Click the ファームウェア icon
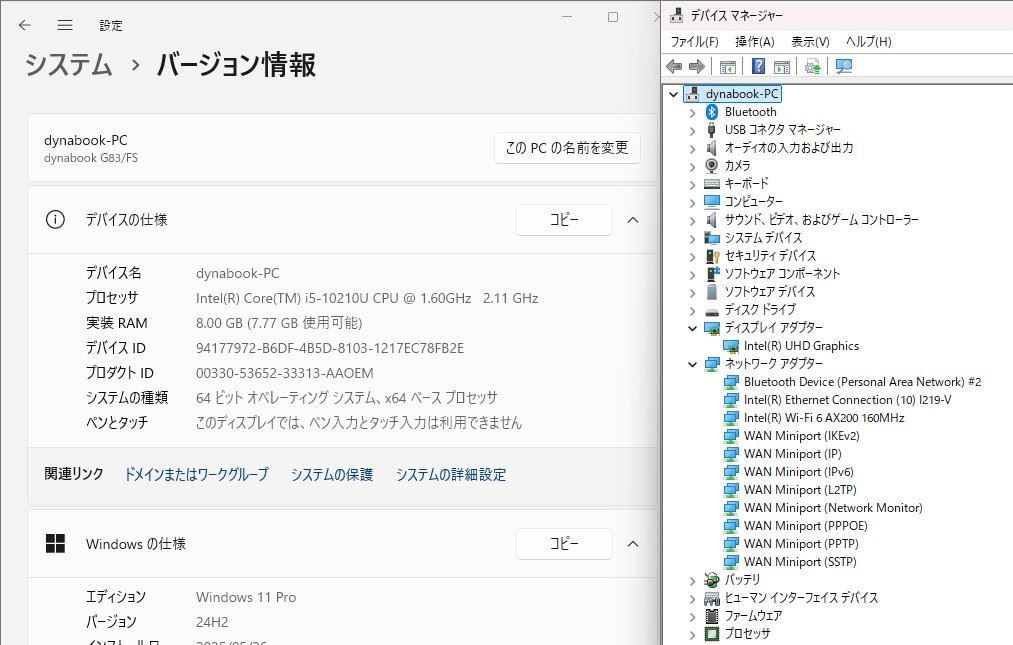The width and height of the screenshot is (1013, 645). tap(711, 615)
